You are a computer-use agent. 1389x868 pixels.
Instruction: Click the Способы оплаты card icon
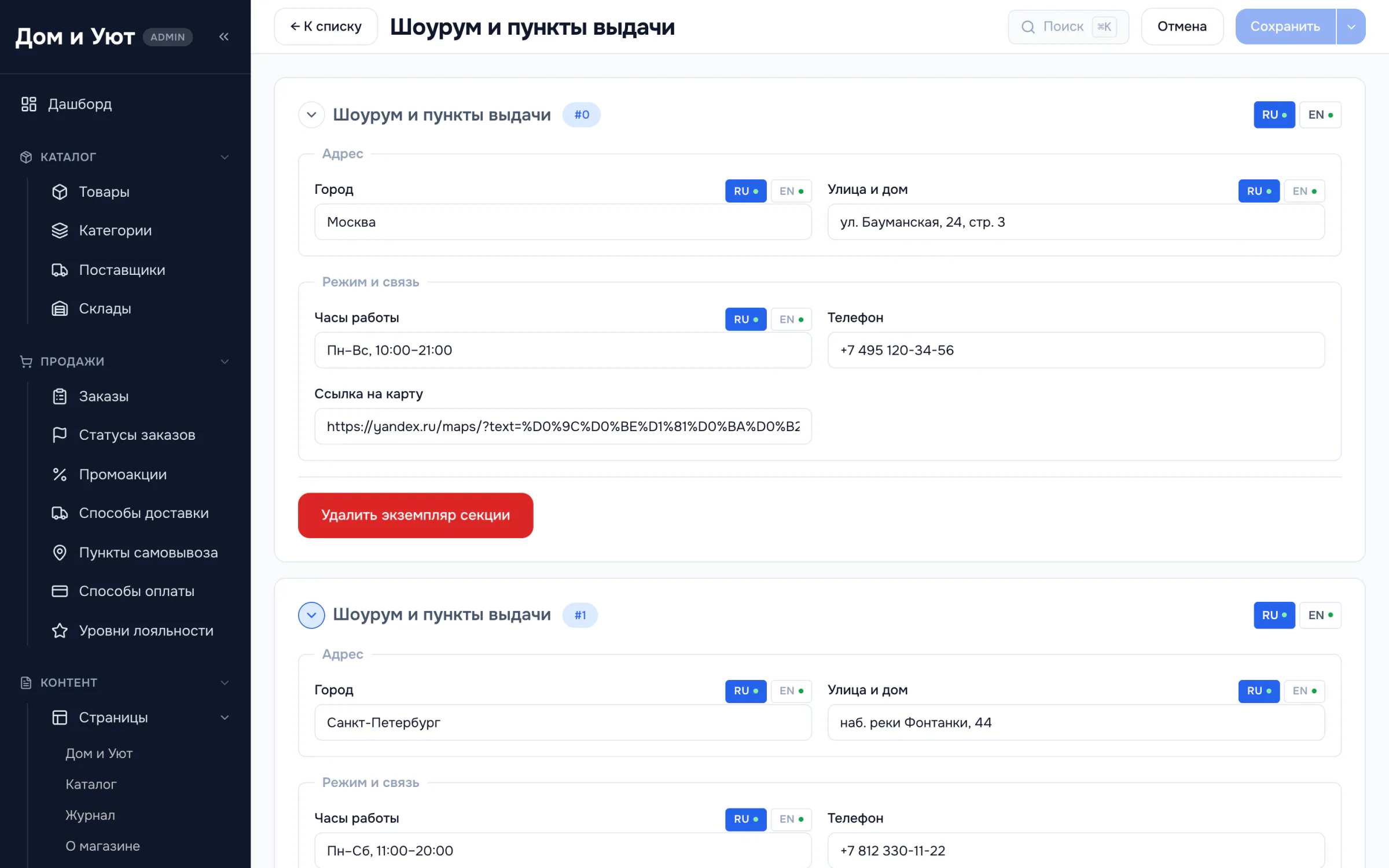60,591
